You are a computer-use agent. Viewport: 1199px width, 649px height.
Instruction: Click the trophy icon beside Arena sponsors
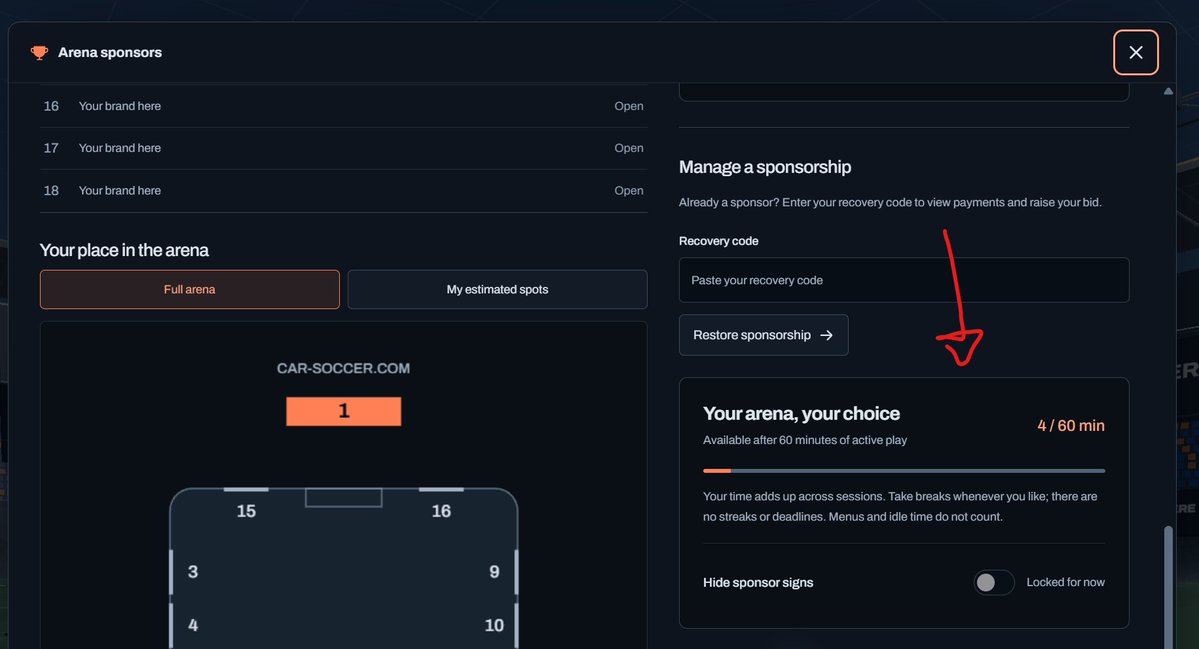click(x=39, y=53)
